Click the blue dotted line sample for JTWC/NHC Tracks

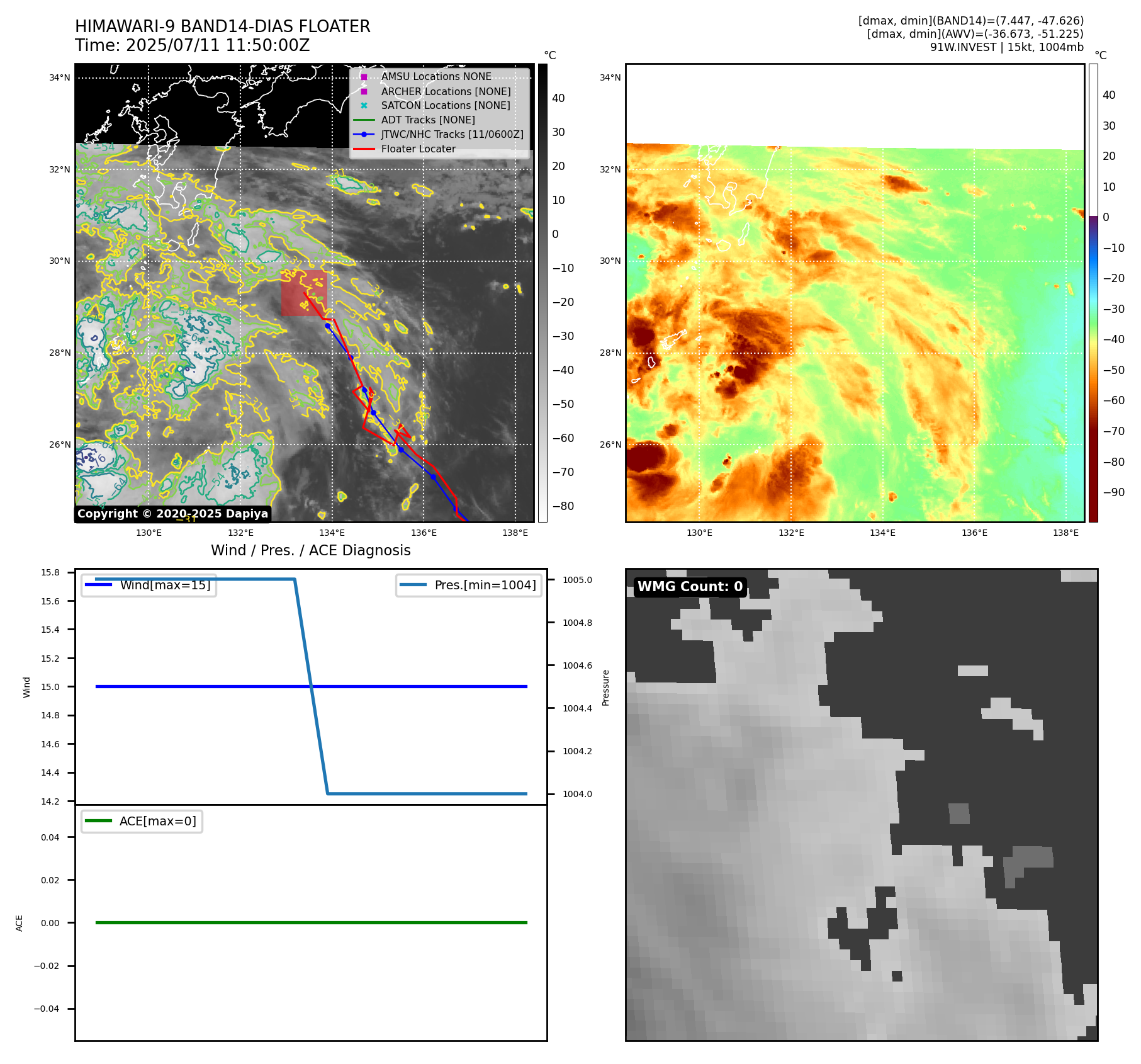(364, 134)
